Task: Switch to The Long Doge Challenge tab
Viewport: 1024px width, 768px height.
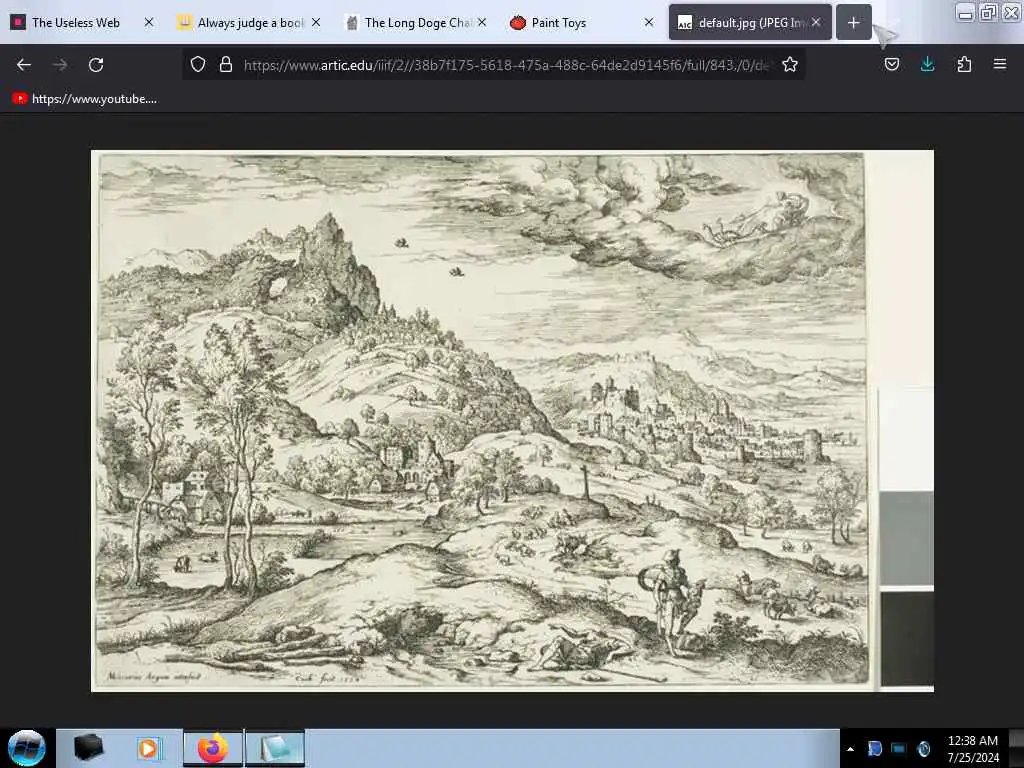Action: pos(418,23)
